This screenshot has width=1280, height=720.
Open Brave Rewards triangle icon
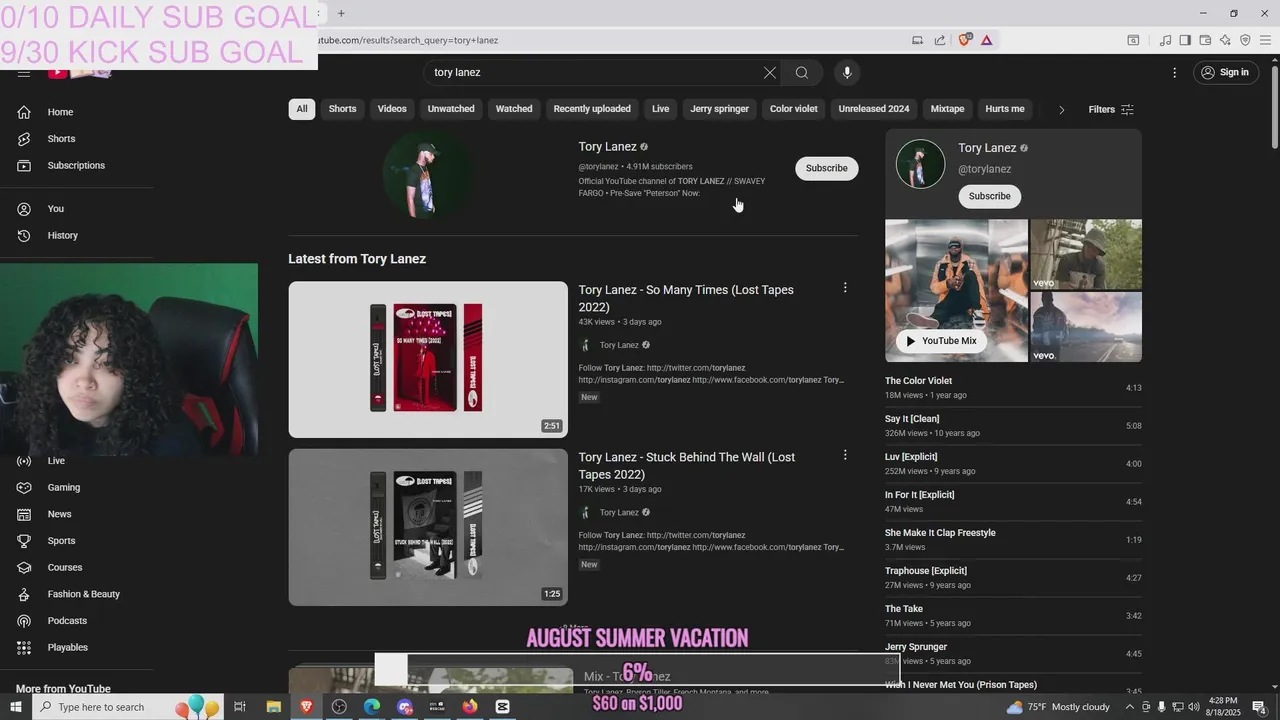[986, 40]
